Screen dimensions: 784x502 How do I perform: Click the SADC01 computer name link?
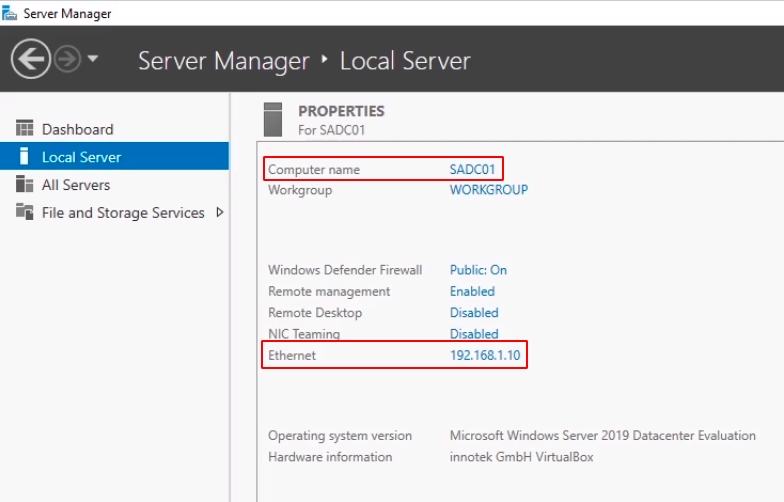(472, 170)
